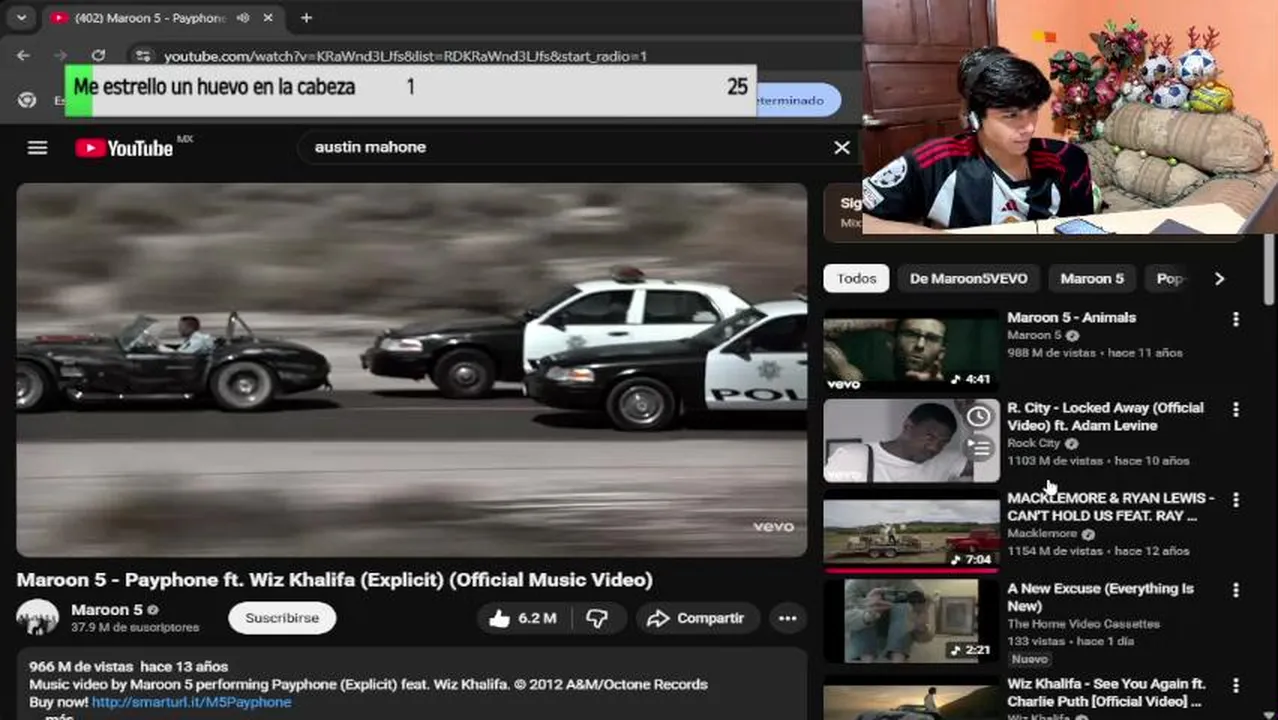Play the A New Excuse thumbnail
This screenshot has height=720, width=1278.
click(911, 621)
